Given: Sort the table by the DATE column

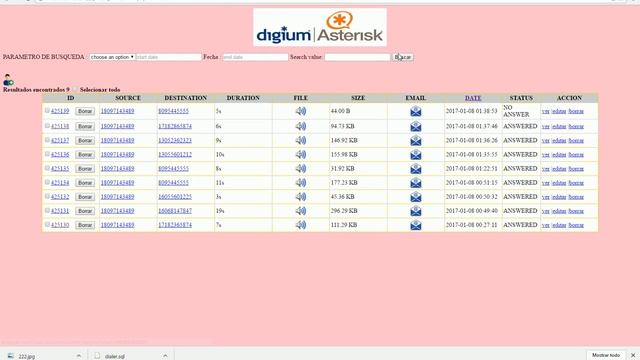Looking at the screenshot, I should point(473,98).
